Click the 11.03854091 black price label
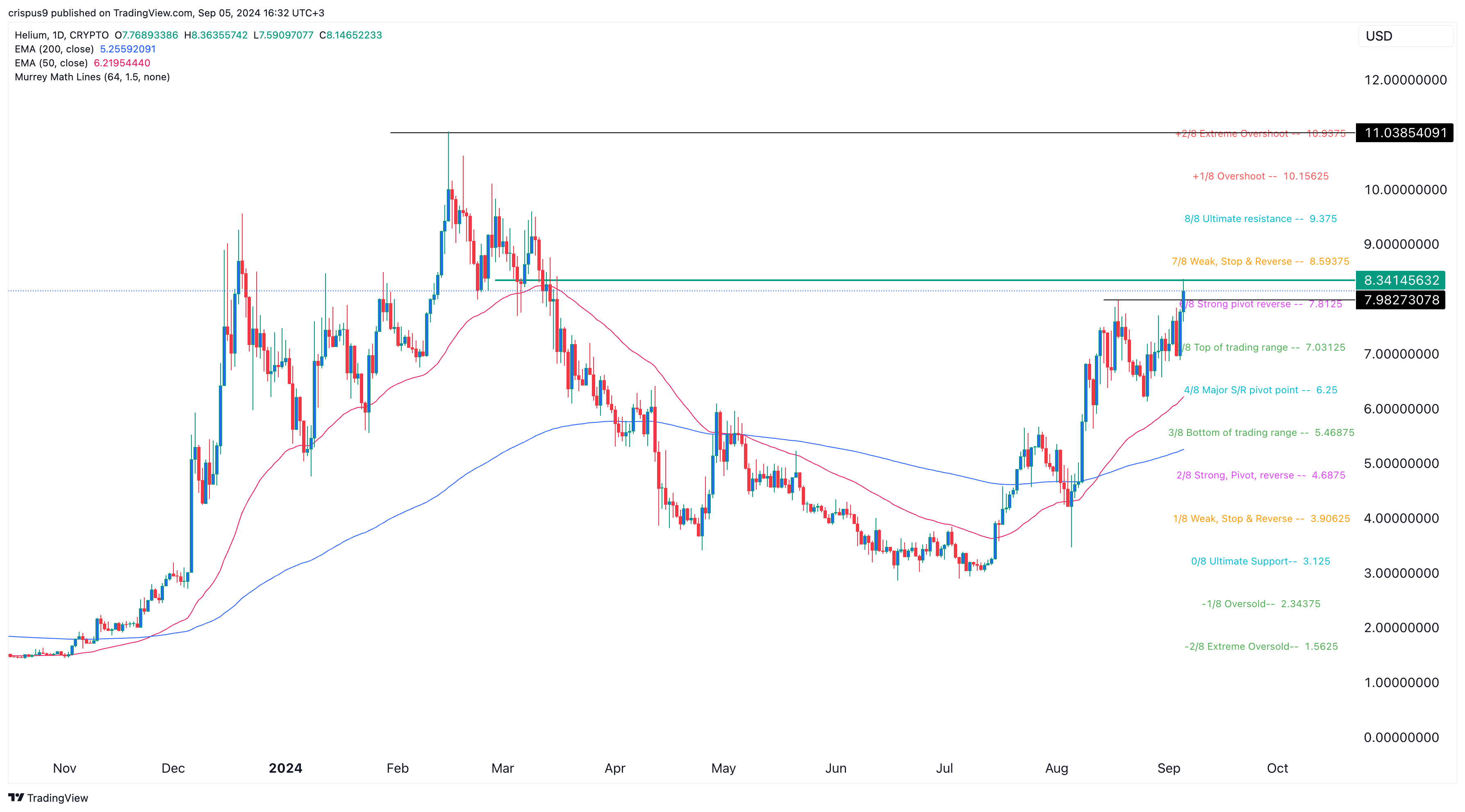Image resolution: width=1465 pixels, height=812 pixels. click(x=1405, y=133)
